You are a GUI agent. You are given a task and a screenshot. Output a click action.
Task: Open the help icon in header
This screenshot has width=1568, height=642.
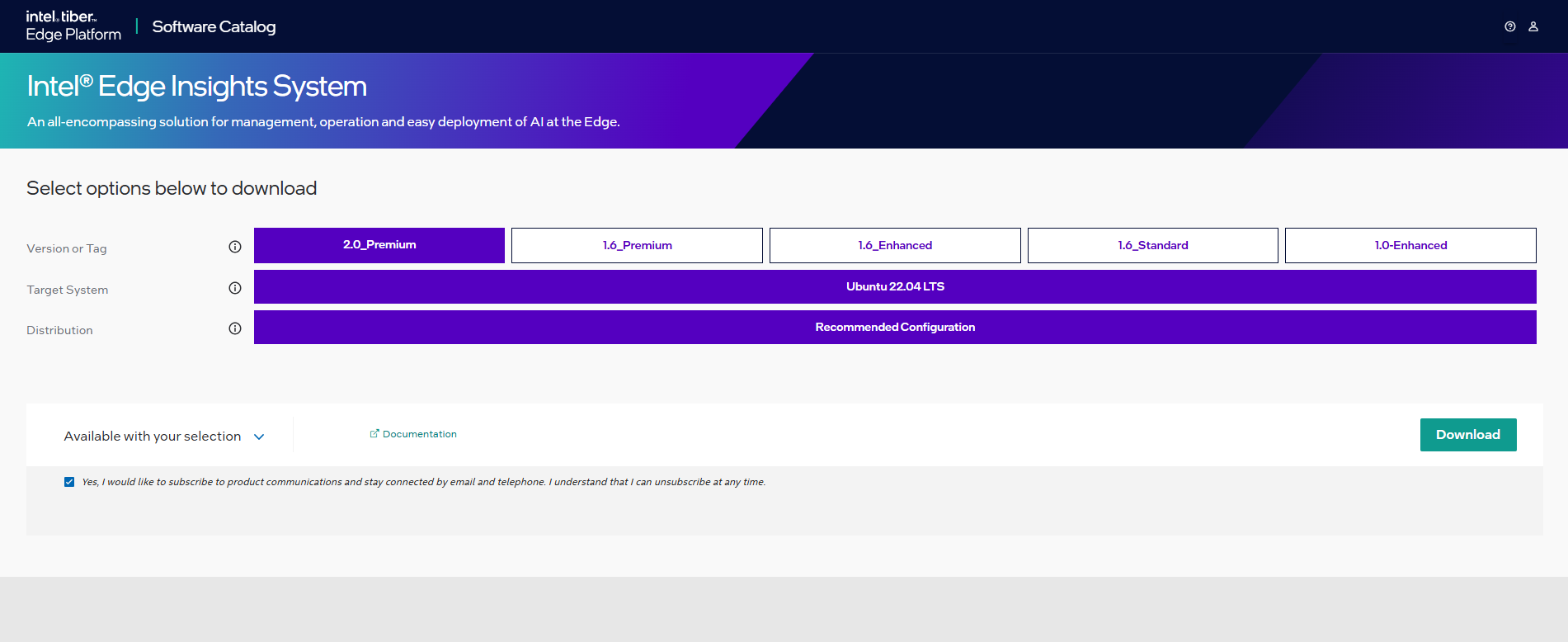coord(1509,26)
